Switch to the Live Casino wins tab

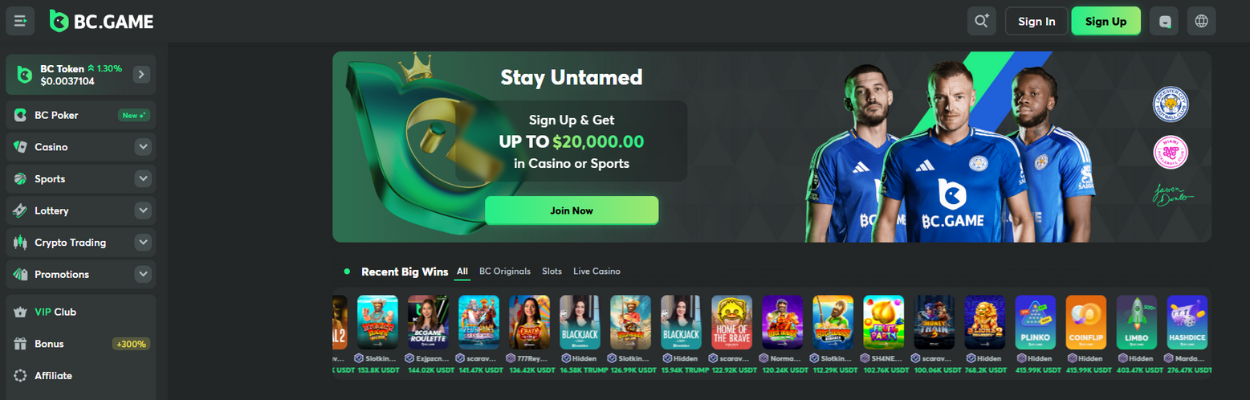pos(597,271)
